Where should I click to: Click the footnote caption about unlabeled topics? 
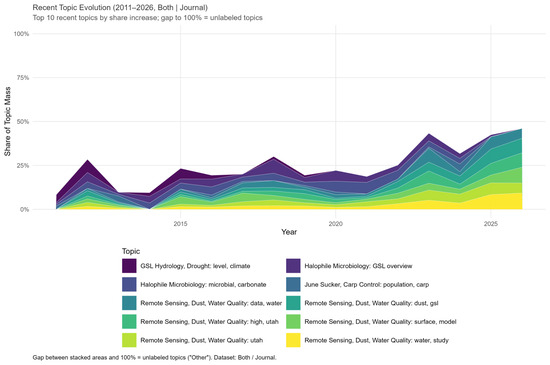tap(155, 358)
